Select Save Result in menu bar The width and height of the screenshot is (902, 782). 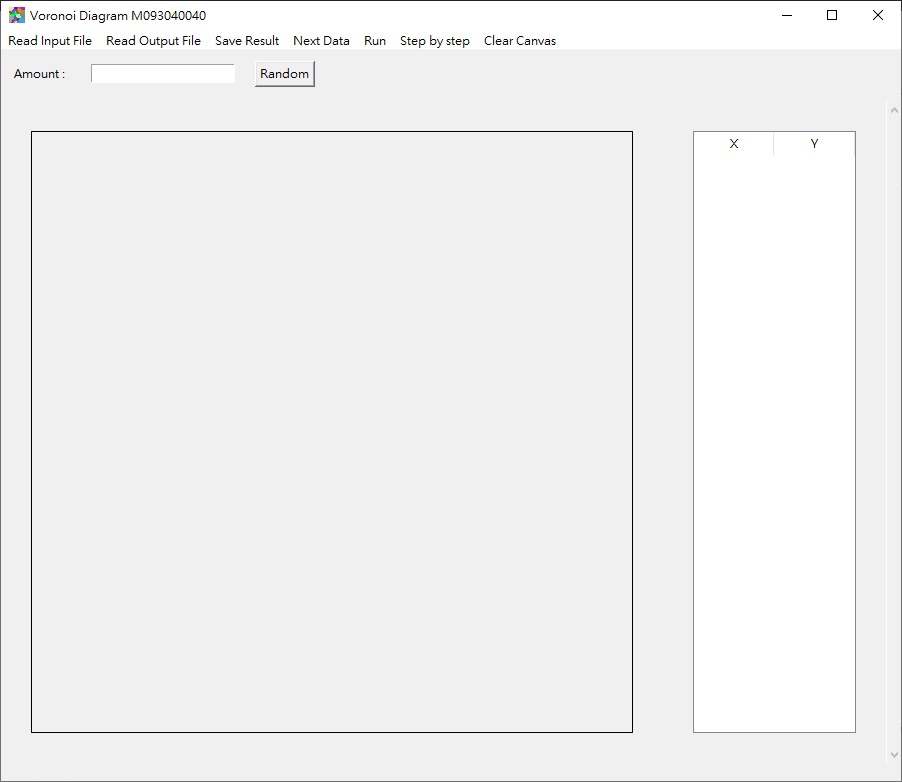click(247, 41)
